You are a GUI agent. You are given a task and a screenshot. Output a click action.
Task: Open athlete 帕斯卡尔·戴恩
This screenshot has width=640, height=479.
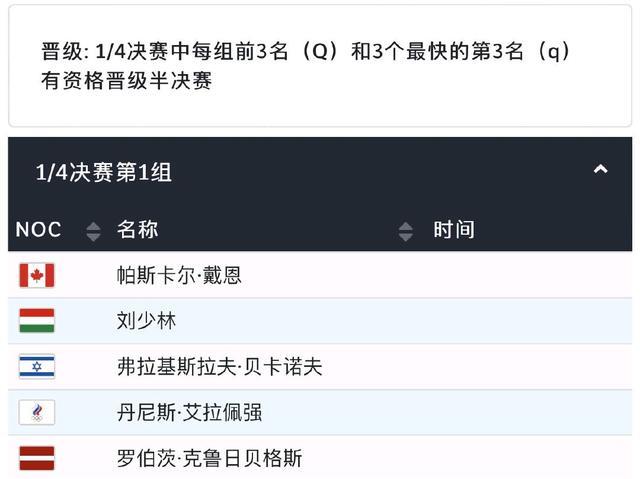click(x=179, y=275)
